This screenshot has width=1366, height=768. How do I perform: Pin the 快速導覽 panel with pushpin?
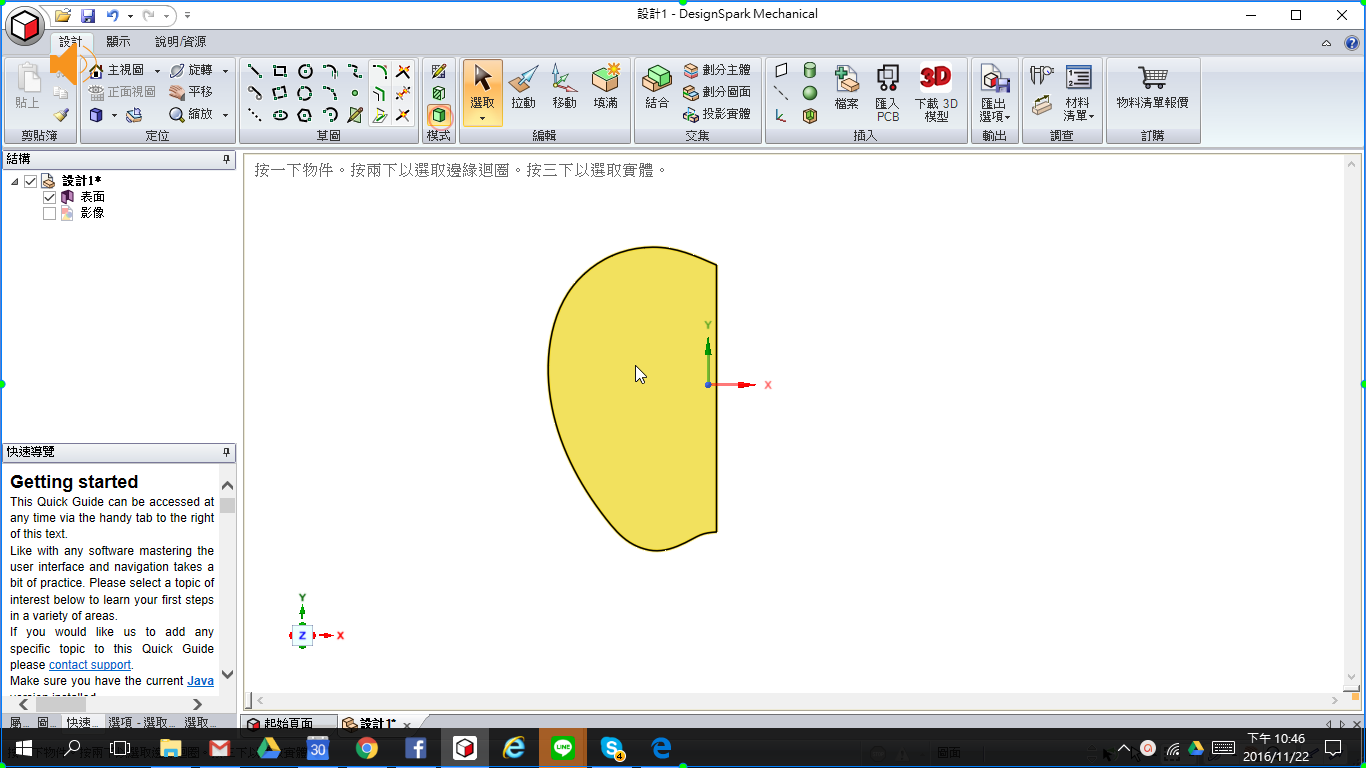pos(227,452)
